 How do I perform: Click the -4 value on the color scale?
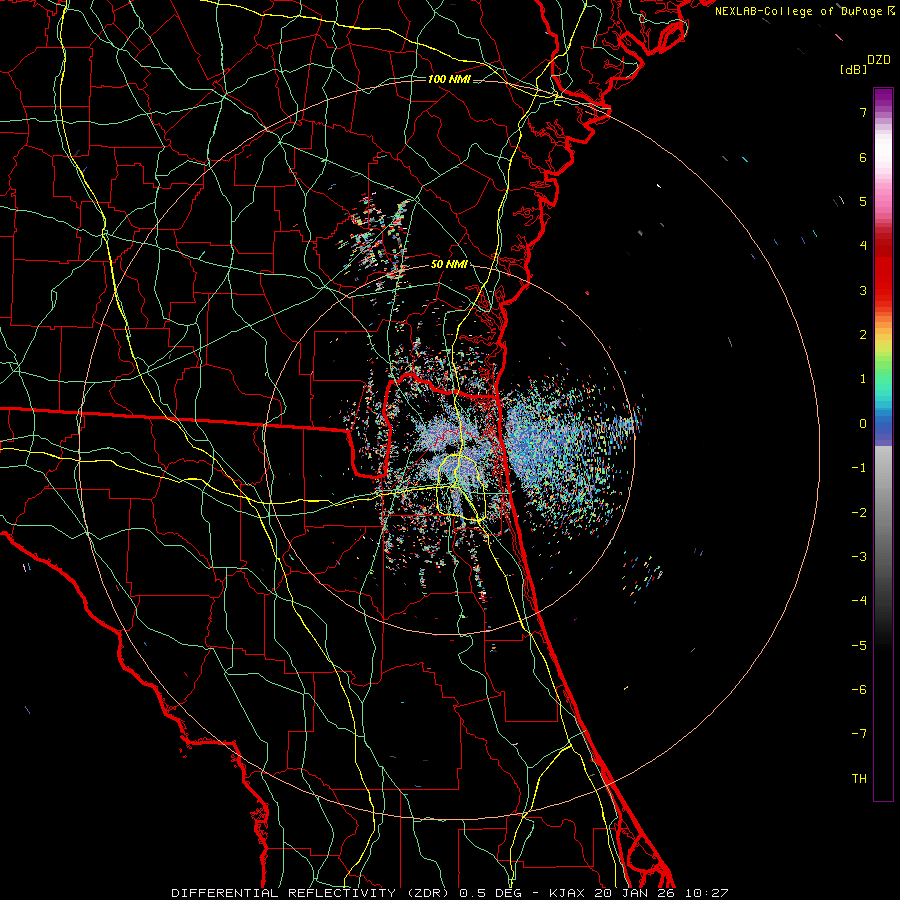click(x=859, y=601)
